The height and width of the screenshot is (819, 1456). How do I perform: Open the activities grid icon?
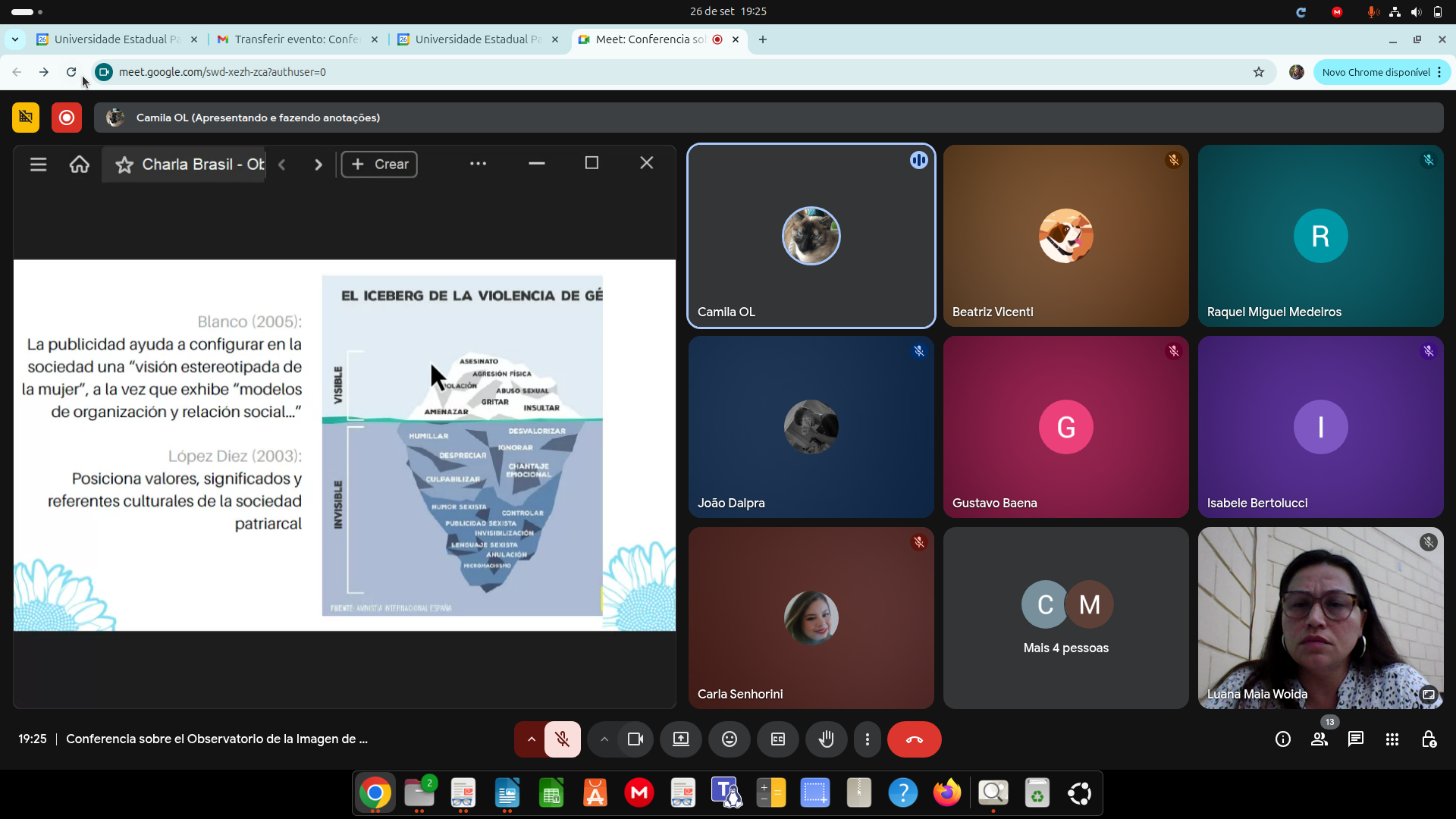[1392, 739]
